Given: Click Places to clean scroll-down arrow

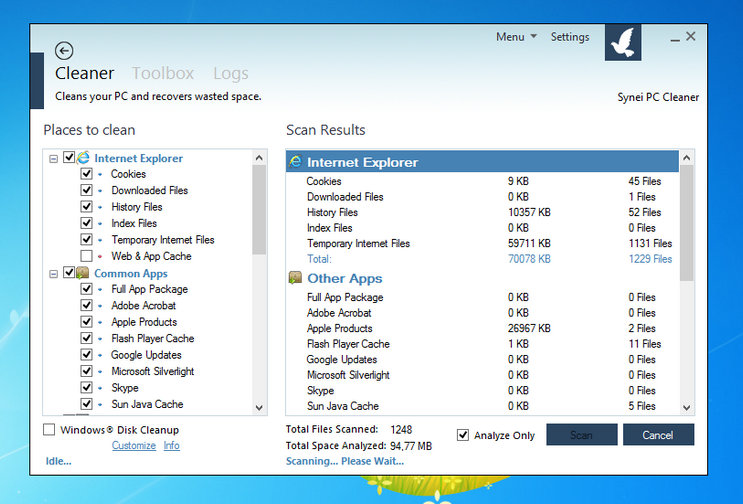Looking at the screenshot, I should coord(259,407).
